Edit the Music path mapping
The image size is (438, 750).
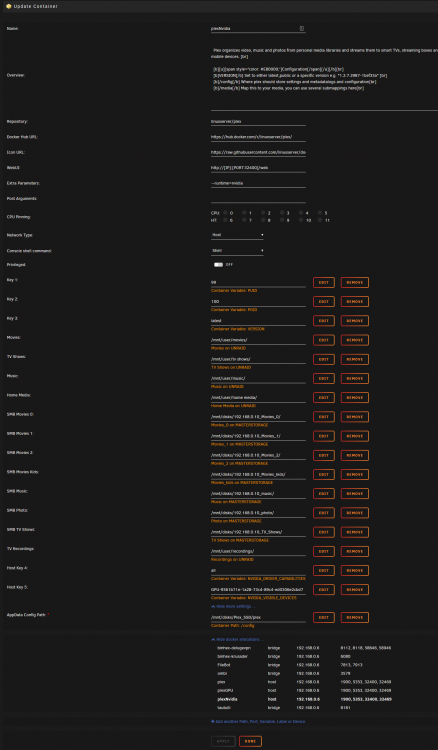pos(324,378)
